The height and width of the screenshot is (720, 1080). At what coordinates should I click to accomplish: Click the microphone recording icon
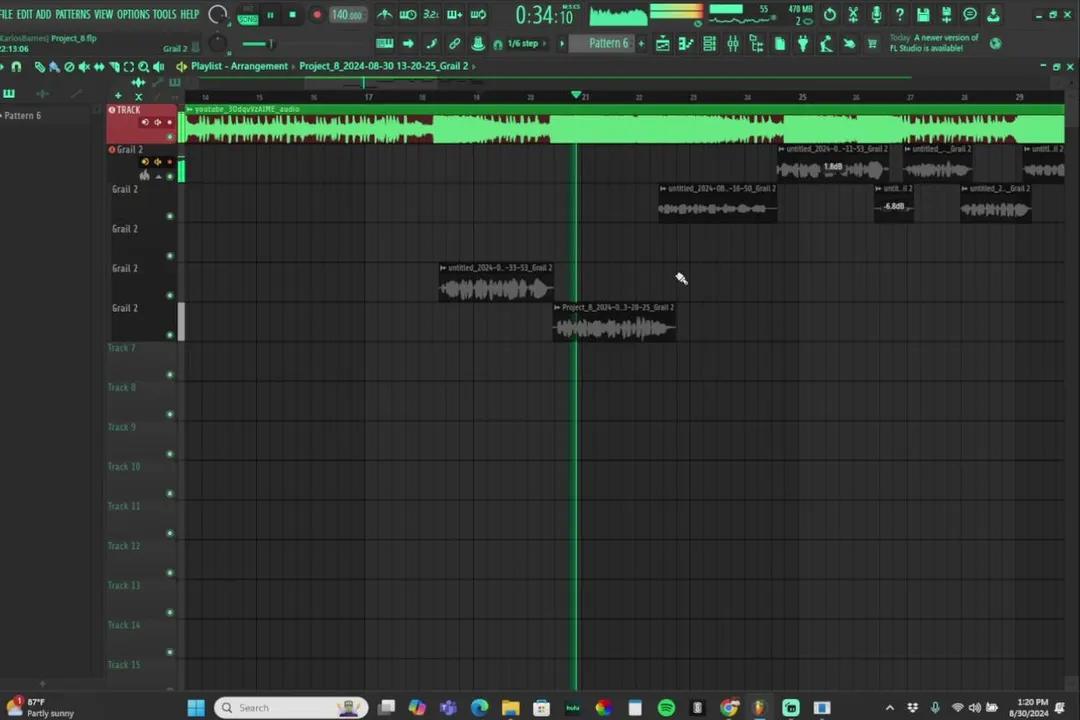(x=876, y=15)
